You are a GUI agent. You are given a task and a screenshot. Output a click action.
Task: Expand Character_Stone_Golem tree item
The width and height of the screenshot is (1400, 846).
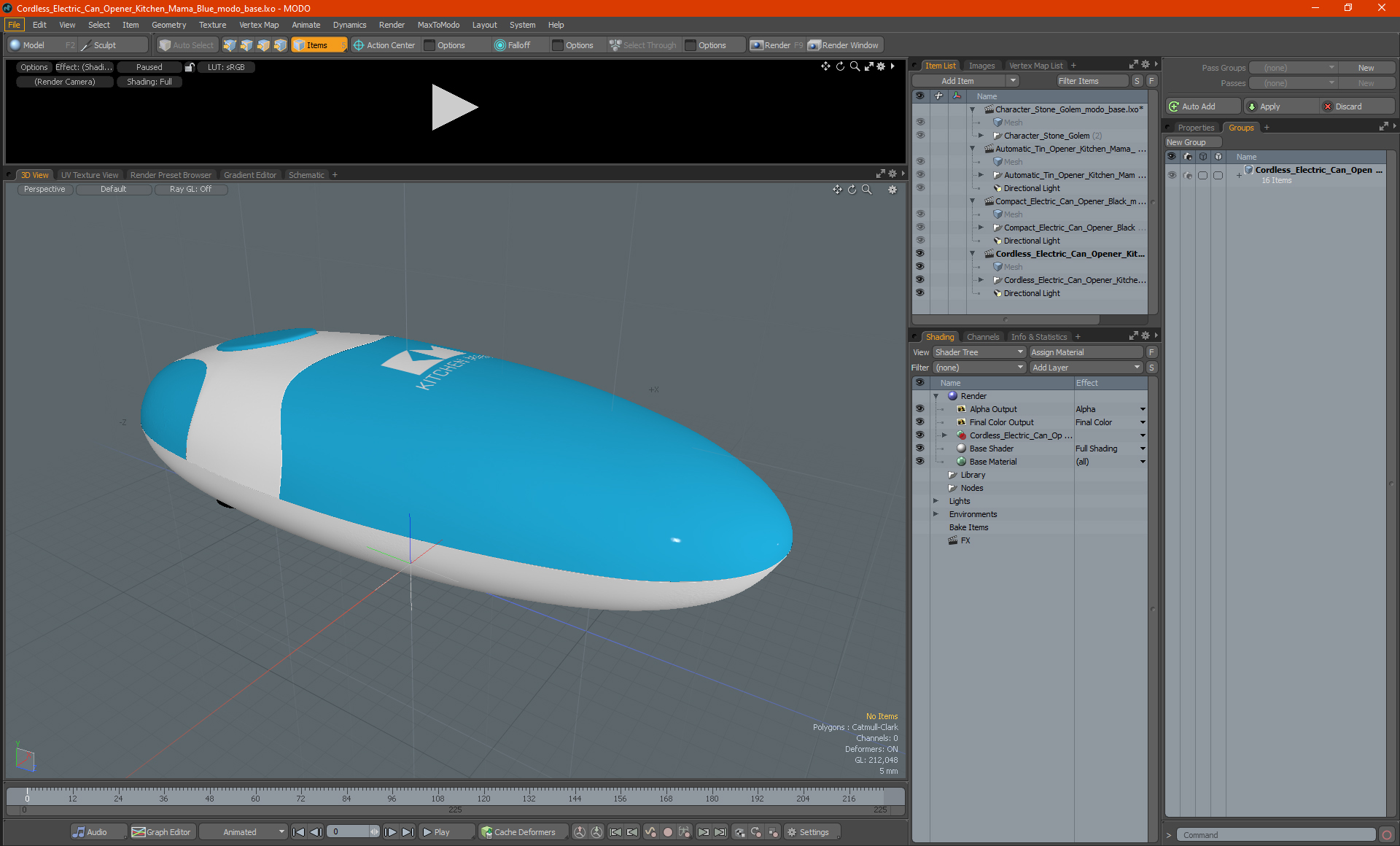(981, 136)
